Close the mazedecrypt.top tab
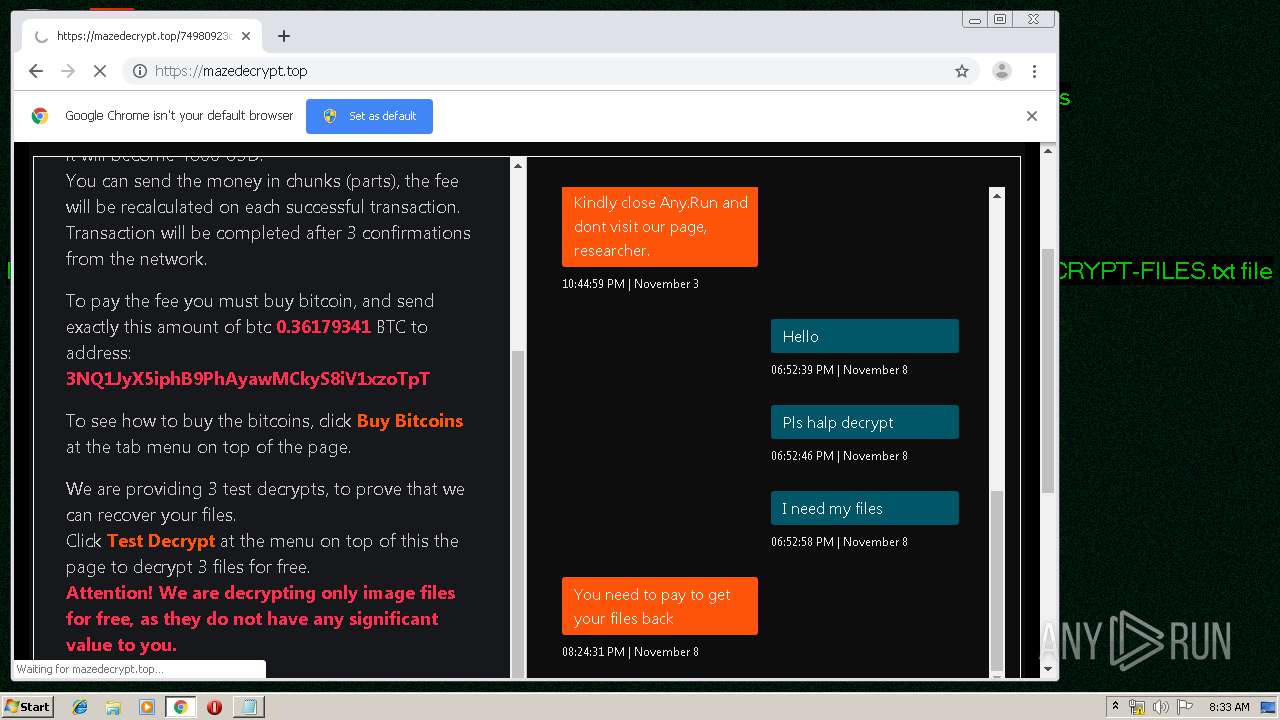This screenshot has width=1280, height=720. coord(246,36)
